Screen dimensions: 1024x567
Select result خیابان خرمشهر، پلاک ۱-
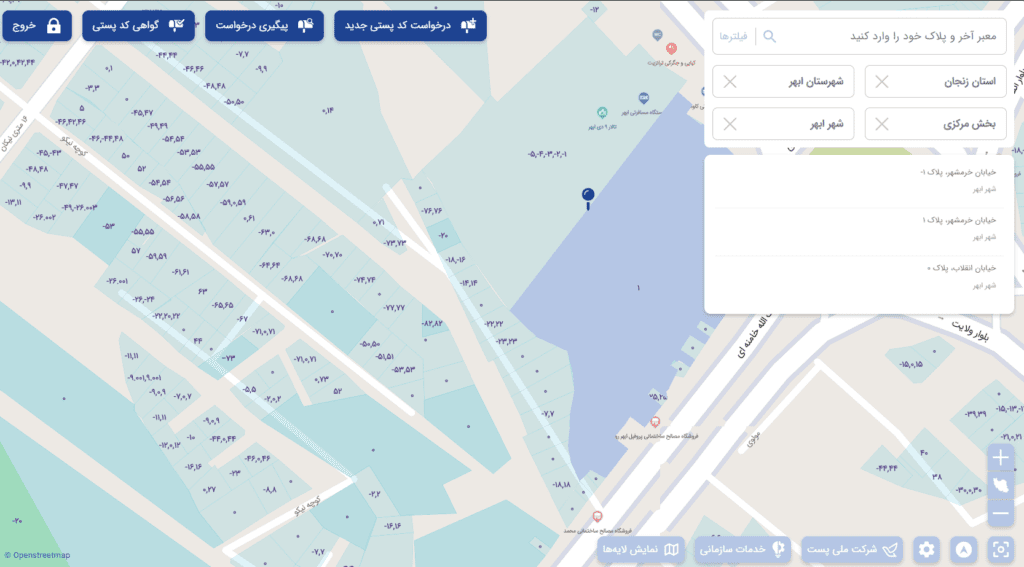click(859, 180)
